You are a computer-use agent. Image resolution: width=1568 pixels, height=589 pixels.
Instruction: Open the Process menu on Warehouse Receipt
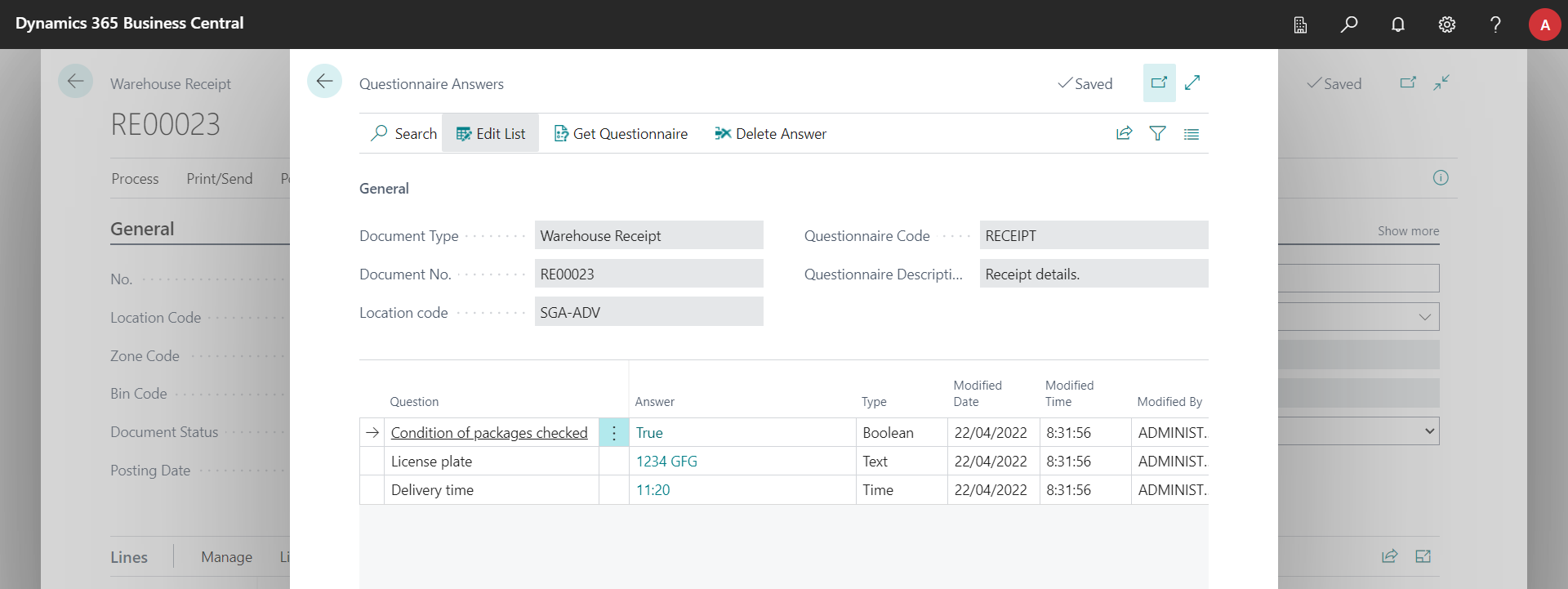coord(135,178)
